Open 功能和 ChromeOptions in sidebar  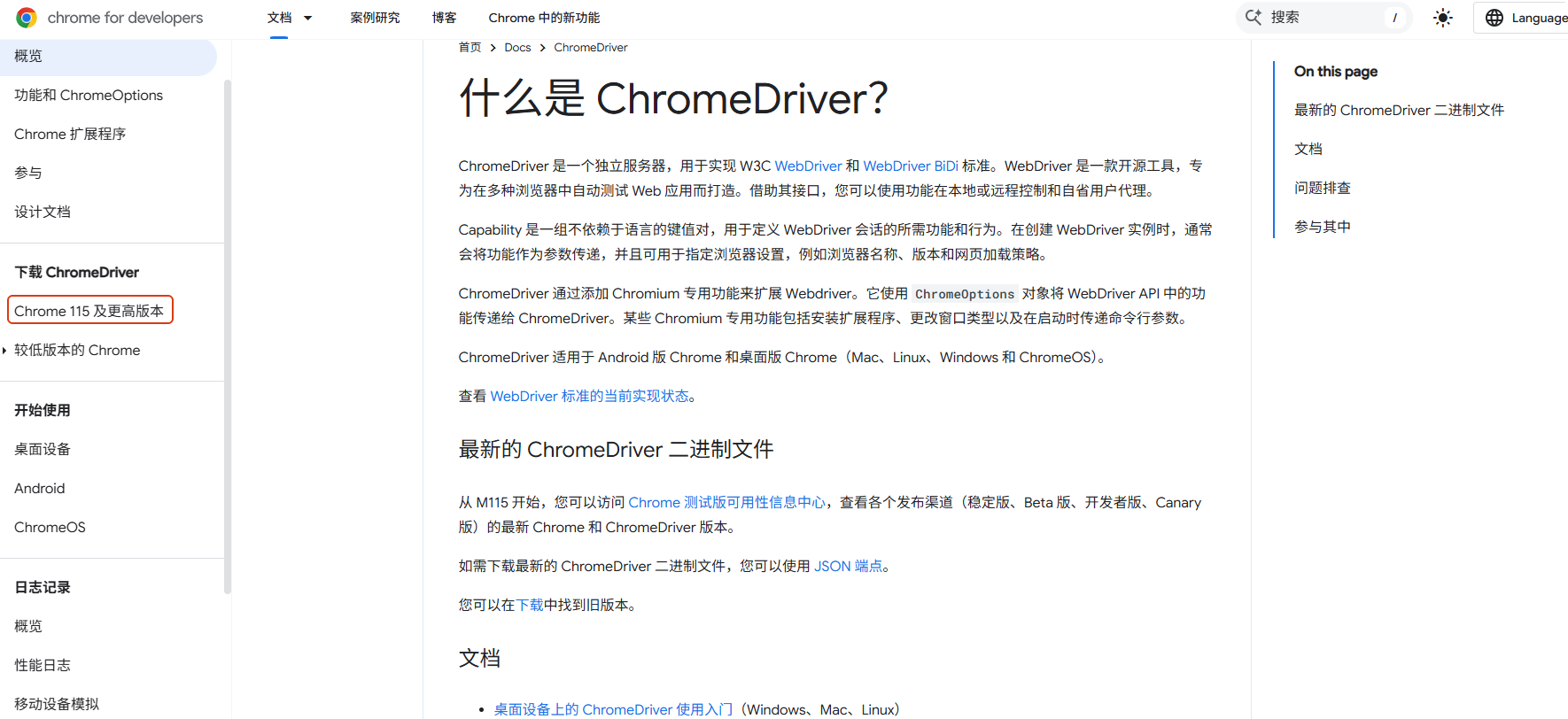89,95
